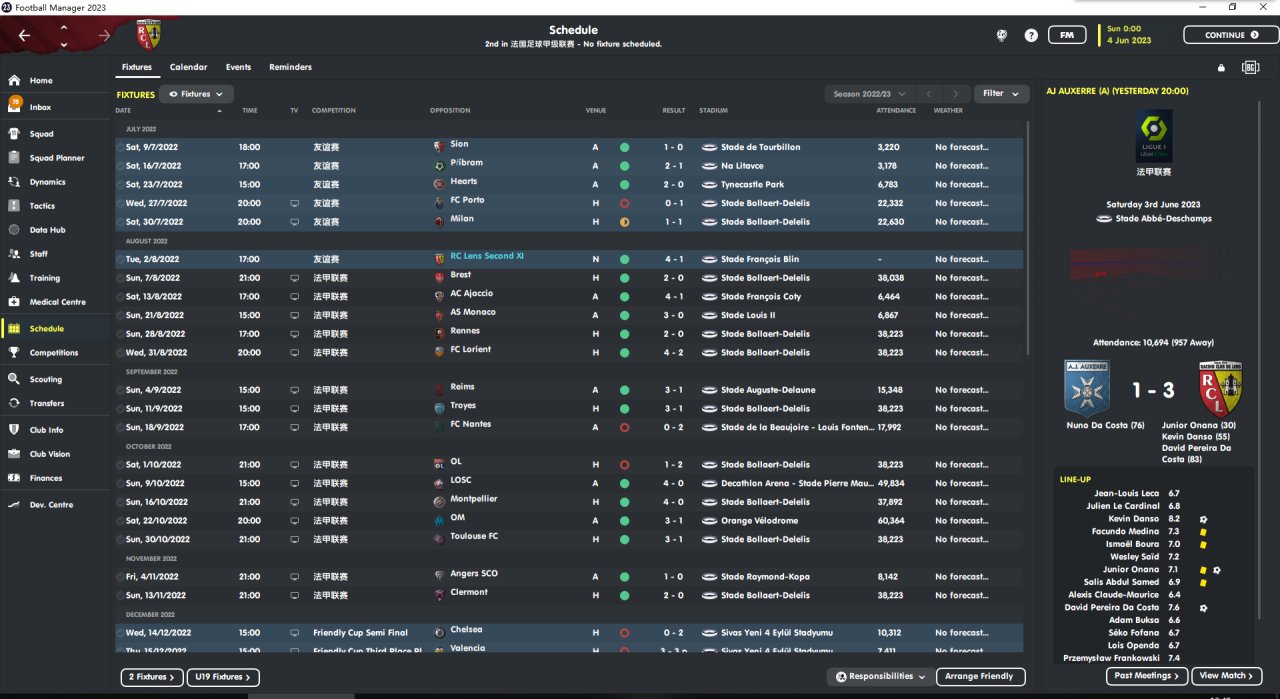
Task: Open the FM menu button
Action: pyautogui.click(x=1067, y=35)
